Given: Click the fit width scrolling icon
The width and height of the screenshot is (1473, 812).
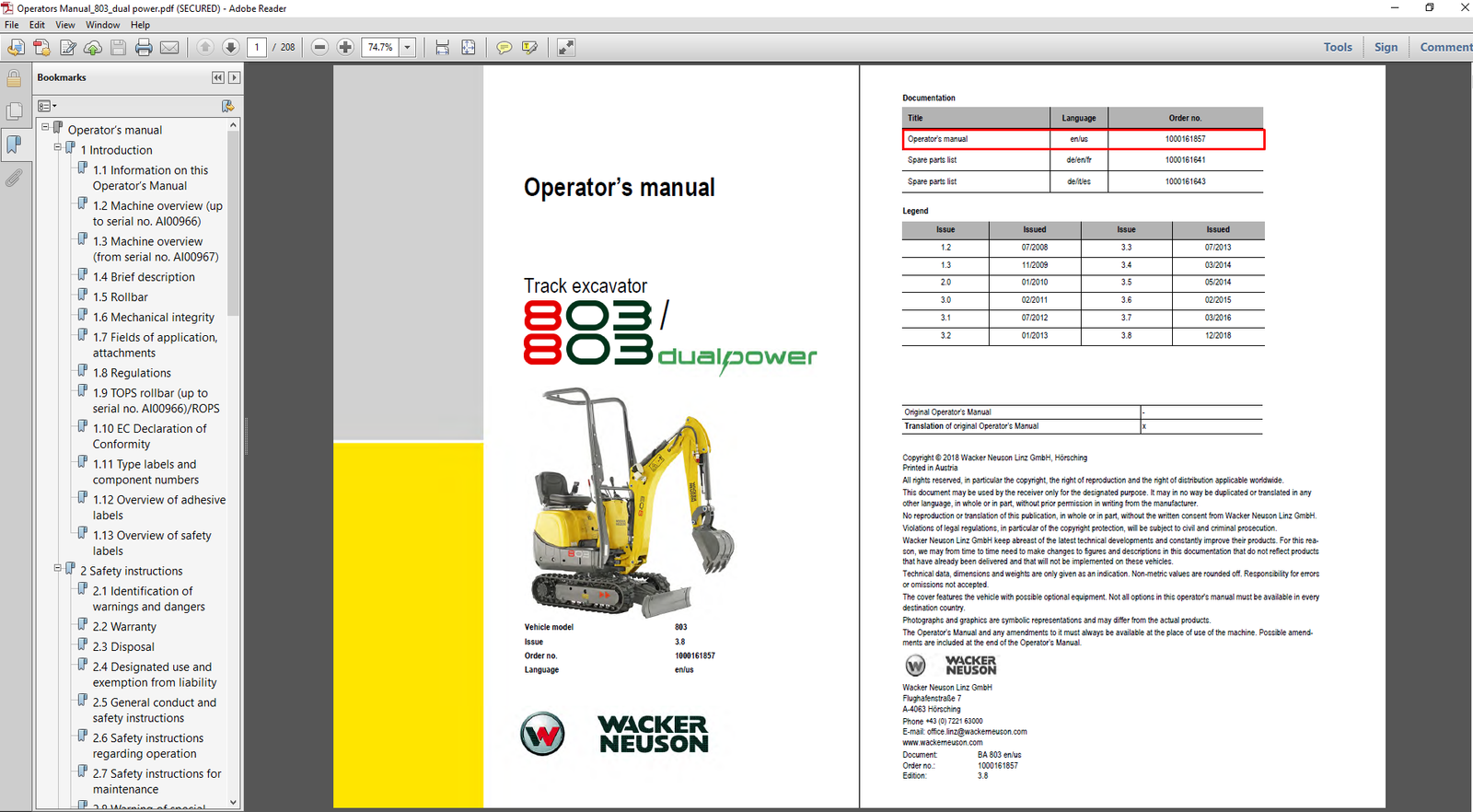Looking at the screenshot, I should tap(442, 47).
